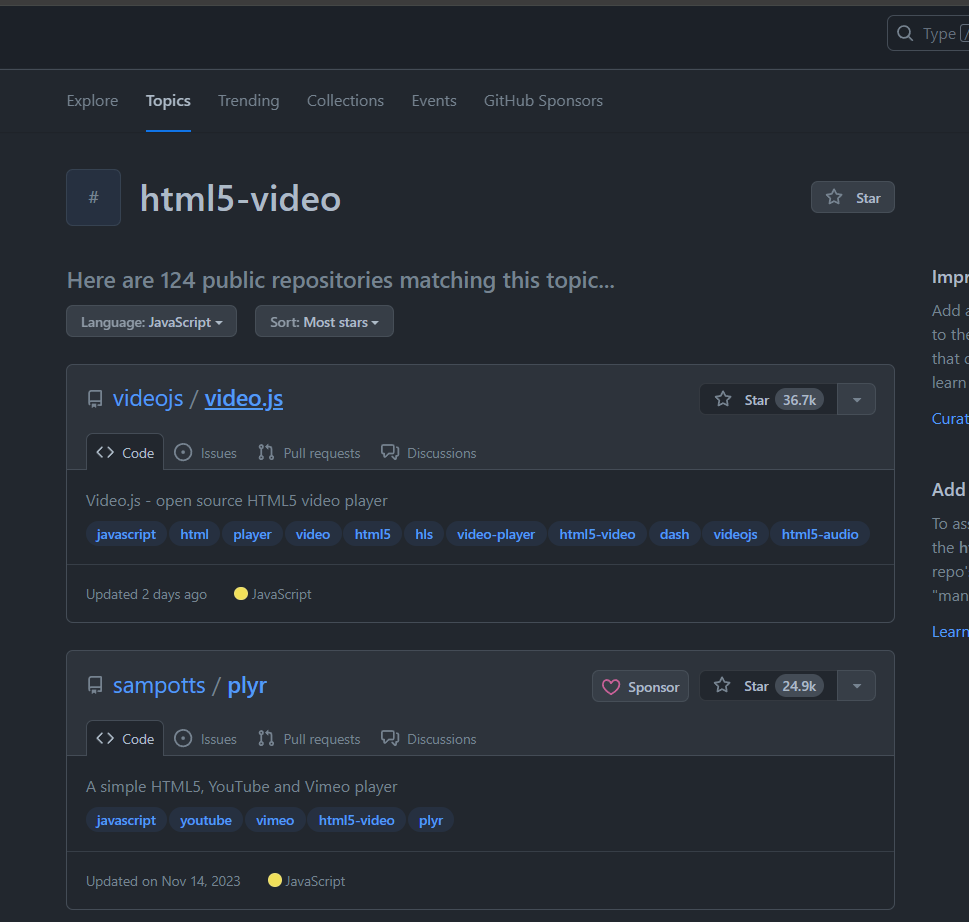The width and height of the screenshot is (969, 922).
Task: Click the vimeo topic tag
Action: click(x=275, y=820)
